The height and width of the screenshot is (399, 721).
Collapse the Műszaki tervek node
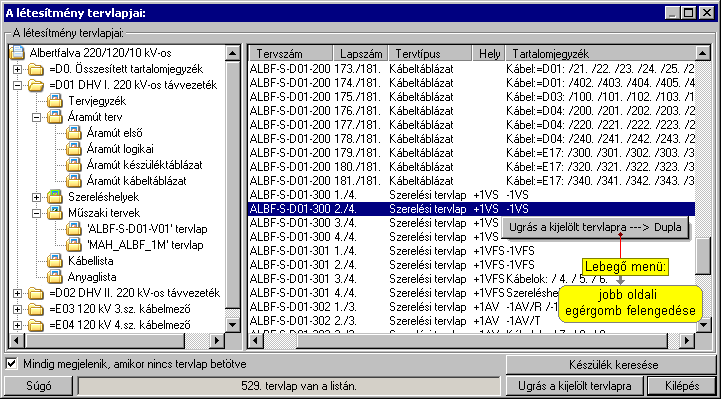(37, 213)
